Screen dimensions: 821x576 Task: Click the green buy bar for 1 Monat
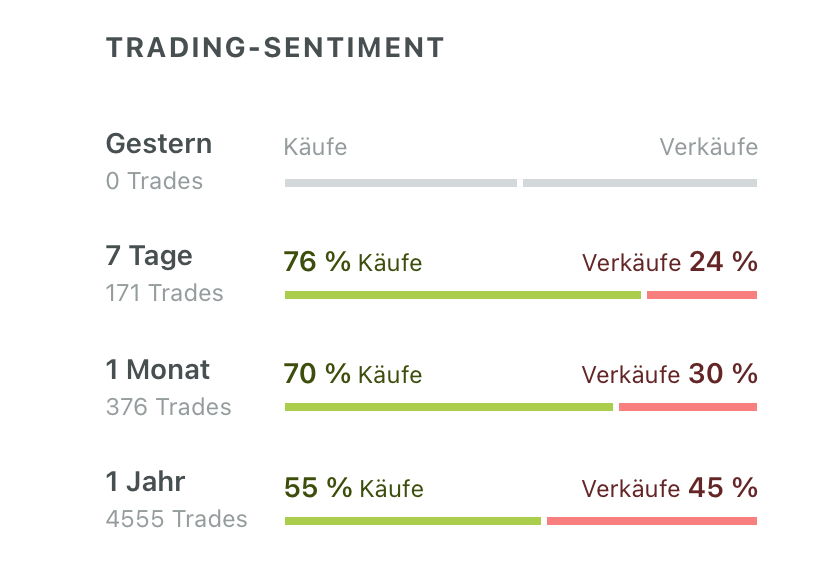point(448,407)
